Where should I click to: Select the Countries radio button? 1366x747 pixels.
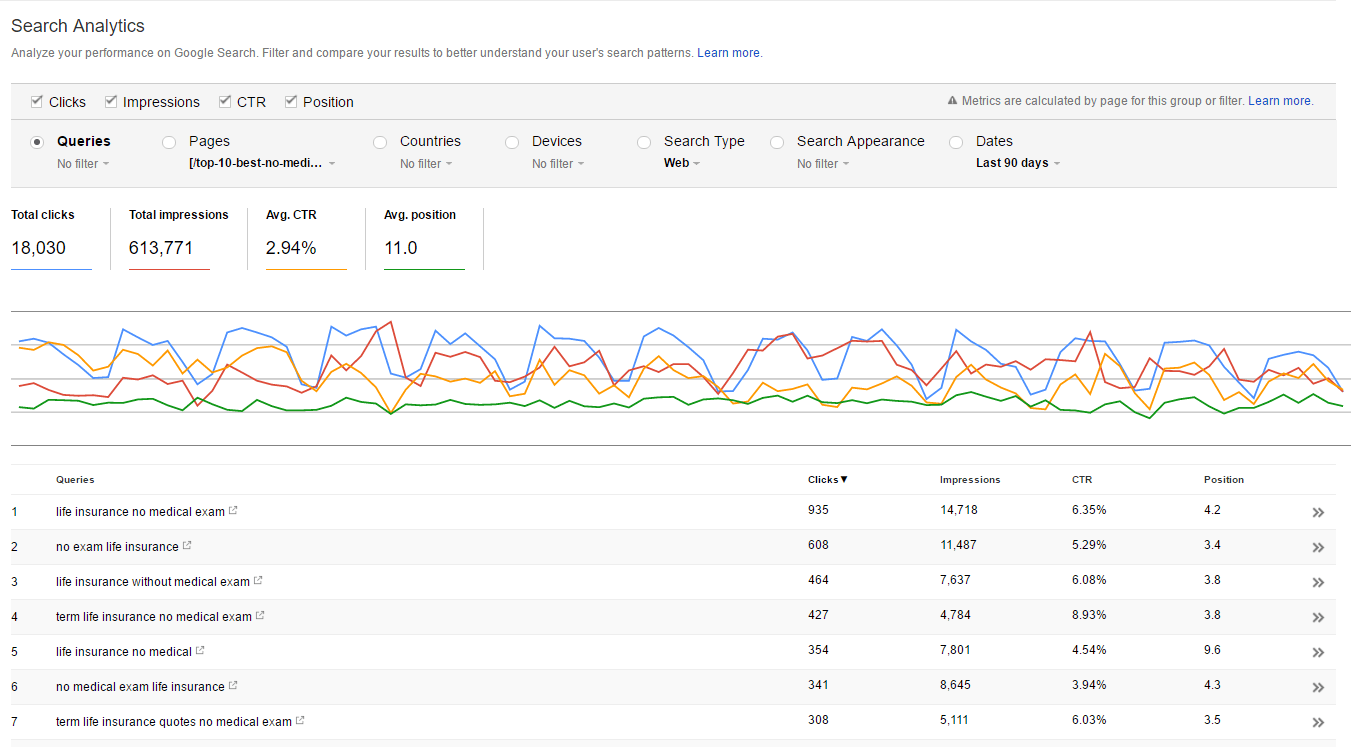[380, 142]
